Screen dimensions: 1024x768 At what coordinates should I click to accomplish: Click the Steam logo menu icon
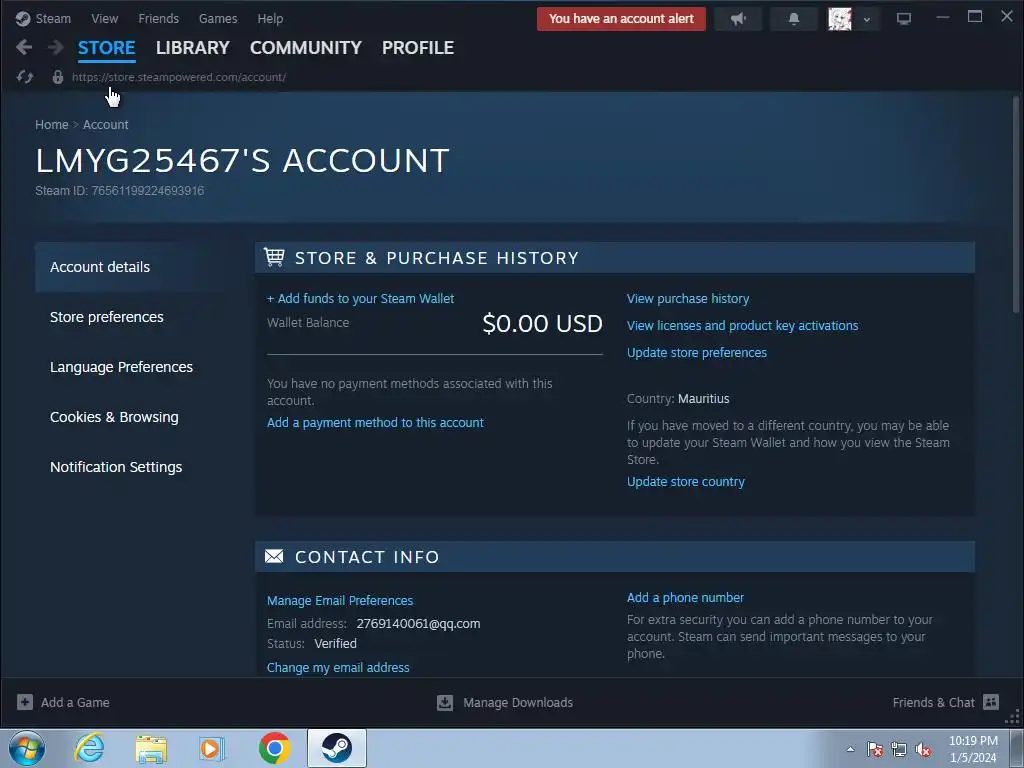coord(23,18)
